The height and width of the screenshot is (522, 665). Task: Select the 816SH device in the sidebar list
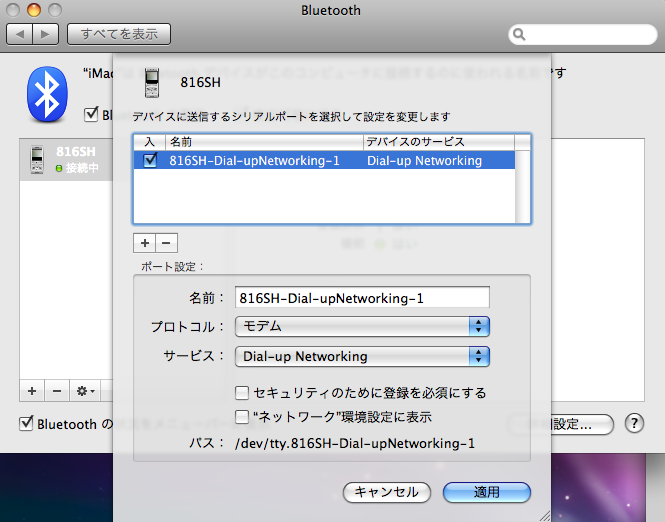point(66,159)
